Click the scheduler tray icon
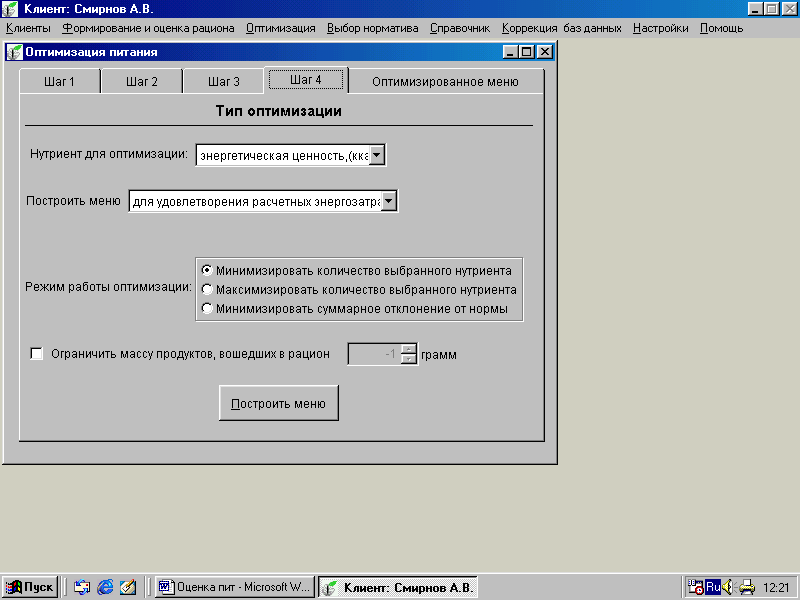Viewport: 800px width, 600px height. (x=695, y=587)
